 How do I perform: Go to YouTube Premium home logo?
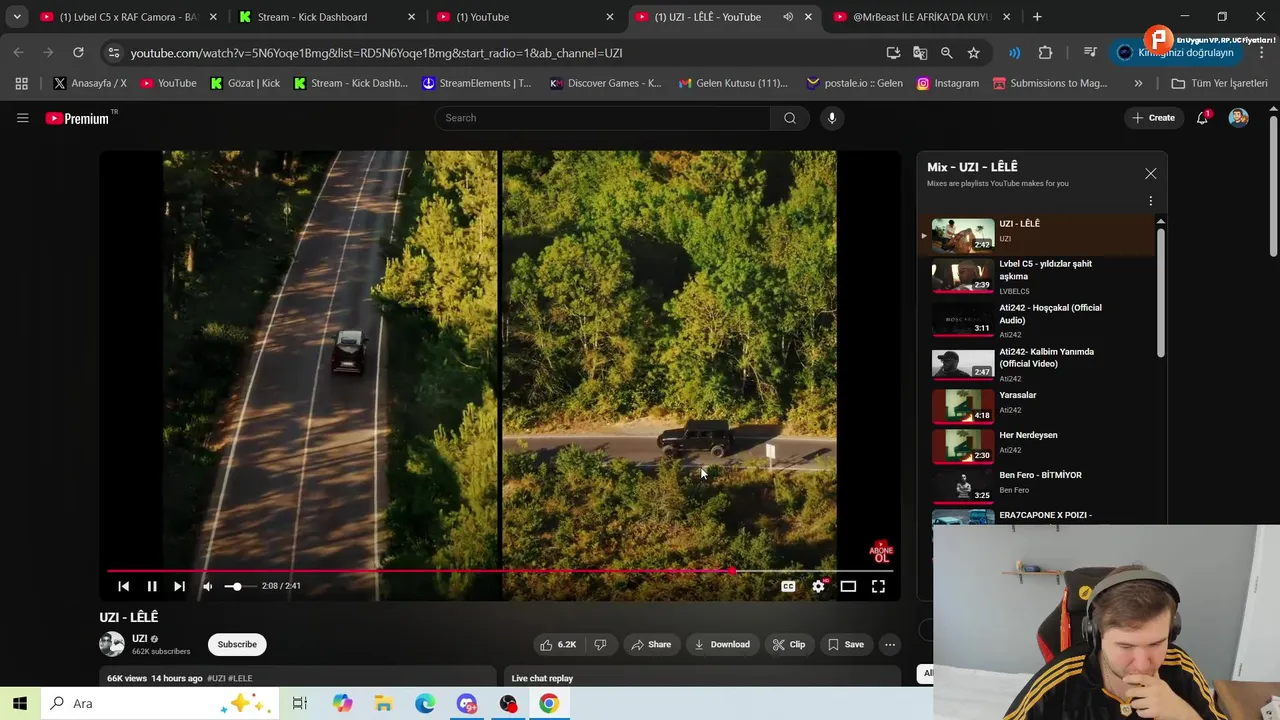pyautogui.click(x=77, y=118)
